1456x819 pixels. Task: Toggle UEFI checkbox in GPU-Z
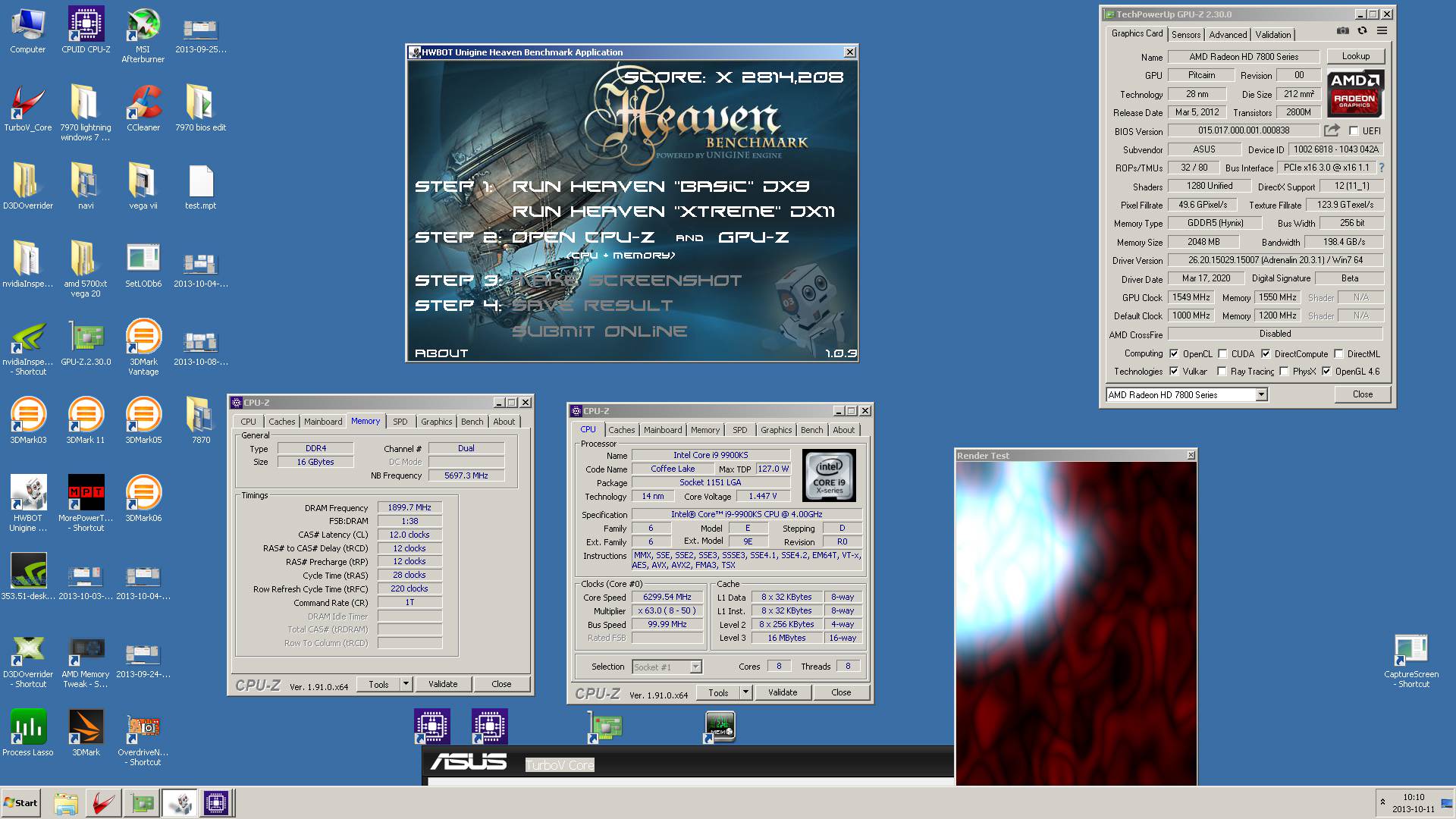(x=1354, y=131)
